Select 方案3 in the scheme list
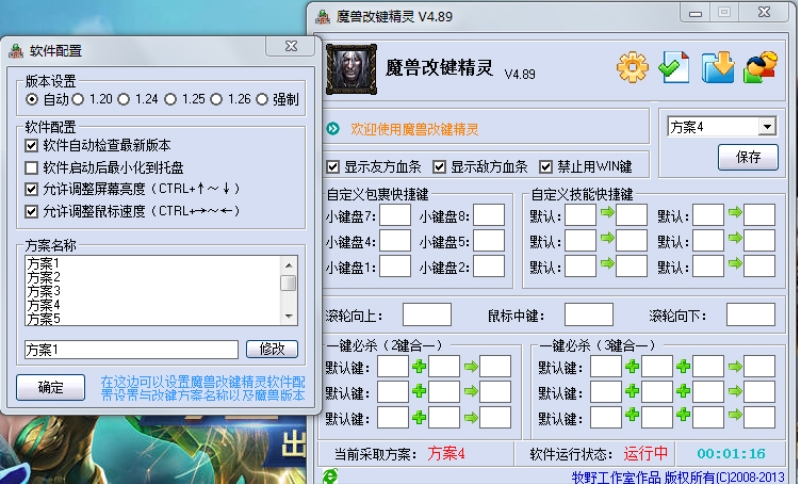Viewport: 798px width, 484px height. pyautogui.click(x=44, y=291)
